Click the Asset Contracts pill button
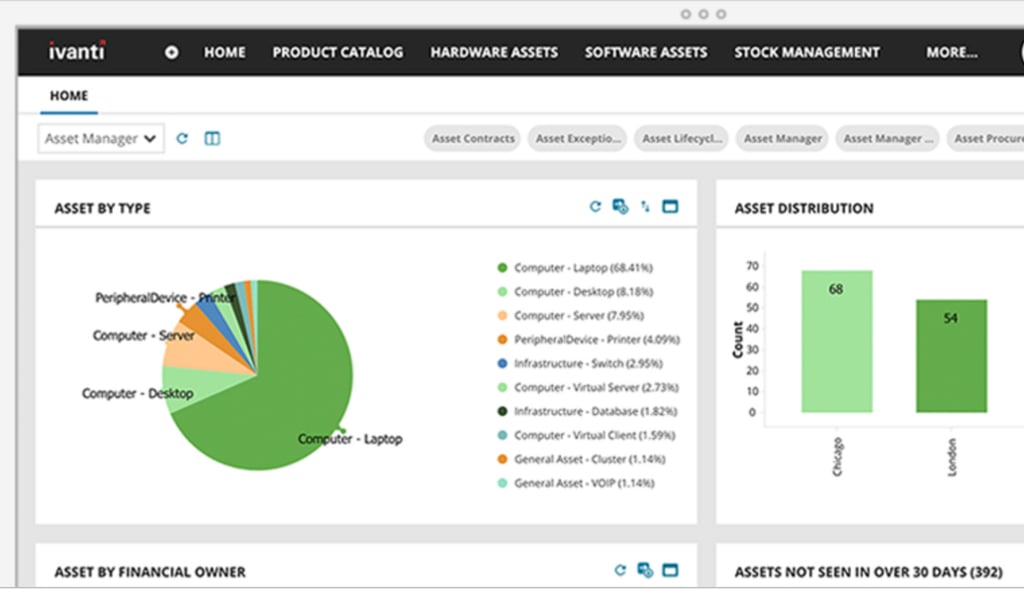The width and height of the screenshot is (1024, 589). click(x=473, y=138)
